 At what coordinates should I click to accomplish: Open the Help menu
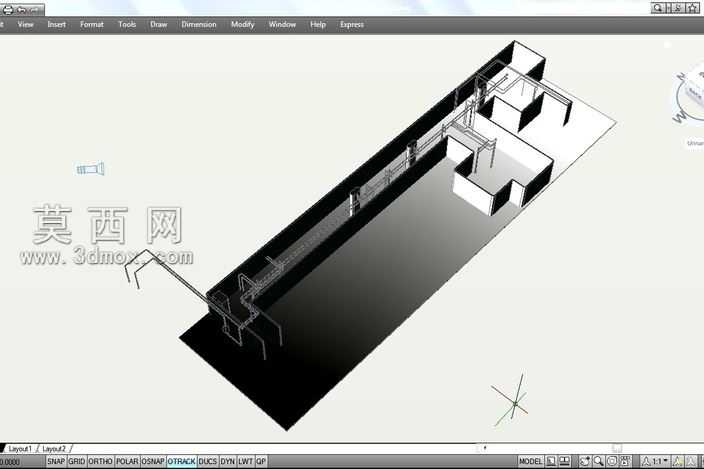[318, 25]
